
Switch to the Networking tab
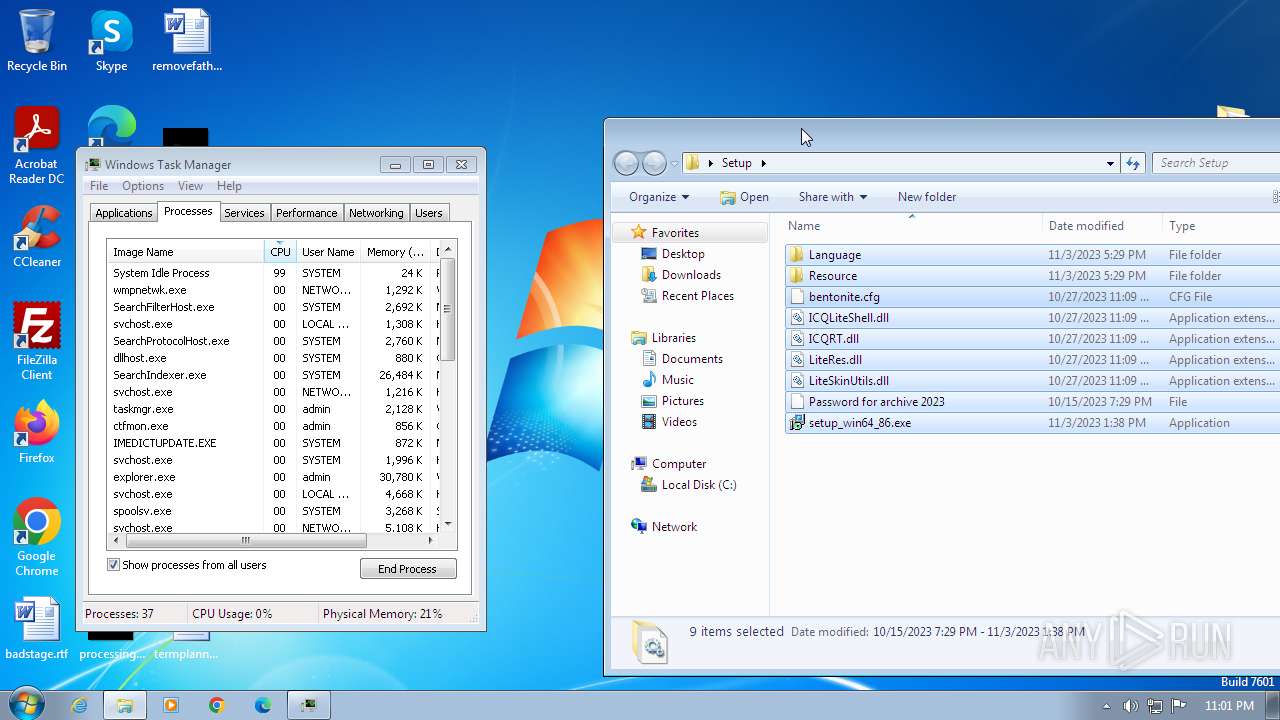[376, 213]
